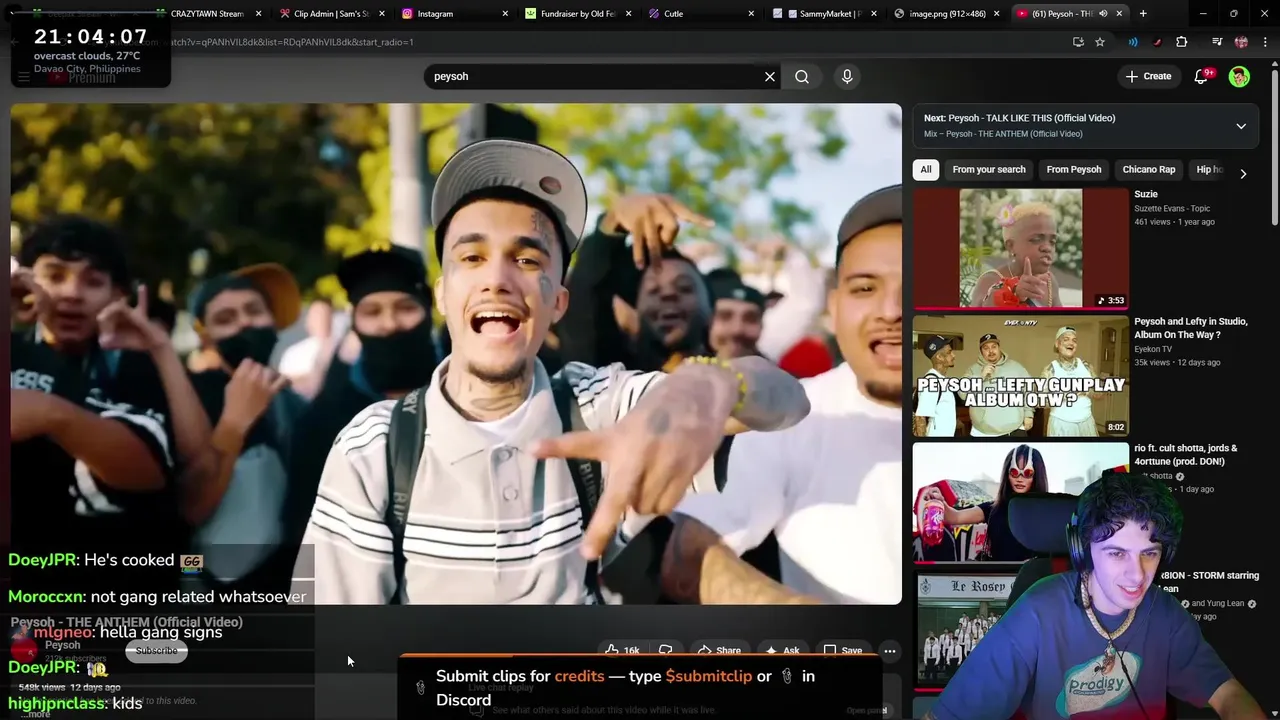Click the Peysoh channel name under video

[x=62, y=645]
